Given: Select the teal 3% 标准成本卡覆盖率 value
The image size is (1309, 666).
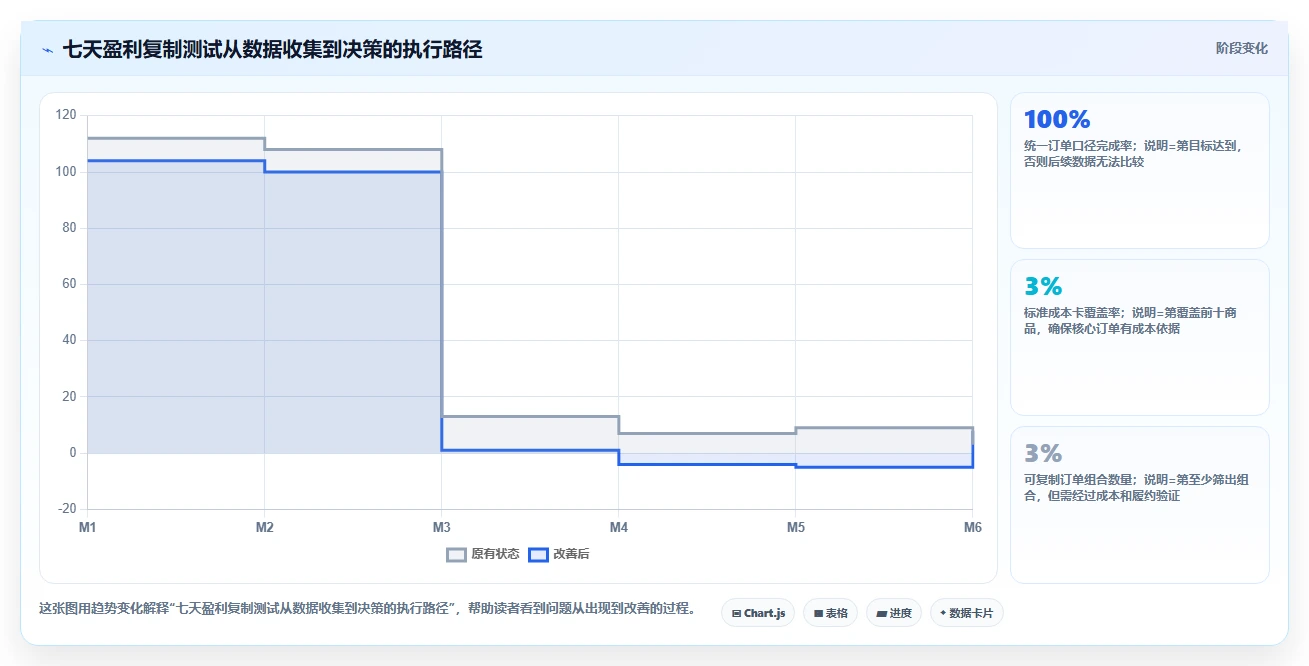Looking at the screenshot, I should [1043, 287].
